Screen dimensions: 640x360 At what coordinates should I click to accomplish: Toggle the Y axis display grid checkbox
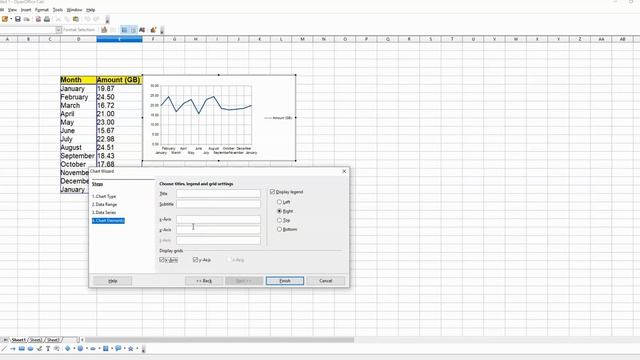[x=195, y=260]
